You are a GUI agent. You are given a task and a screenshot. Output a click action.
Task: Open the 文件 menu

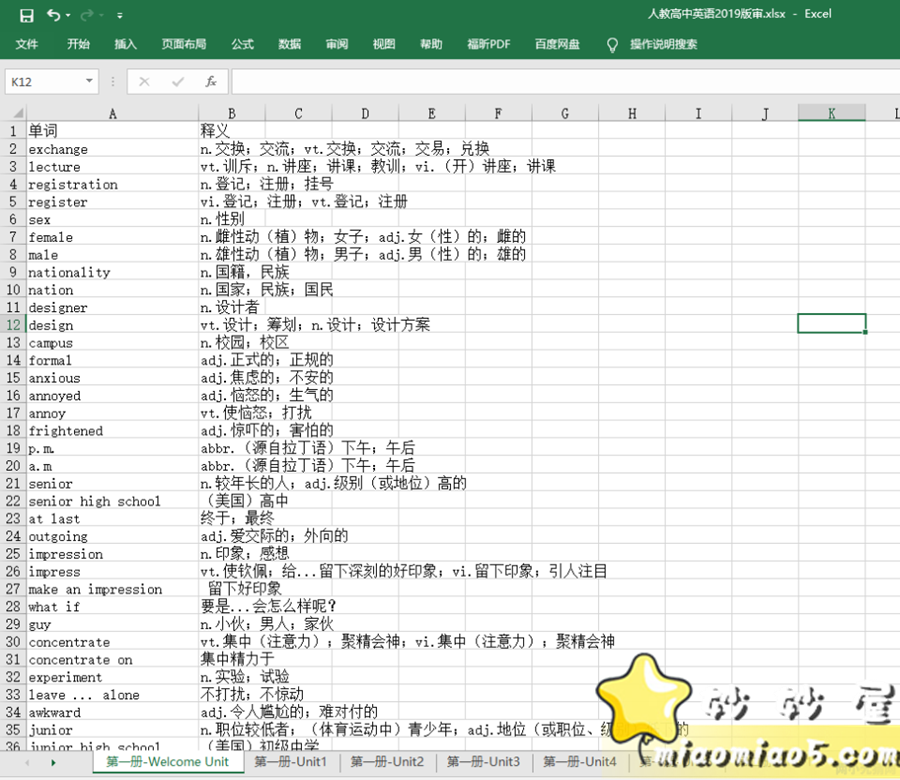tap(28, 44)
